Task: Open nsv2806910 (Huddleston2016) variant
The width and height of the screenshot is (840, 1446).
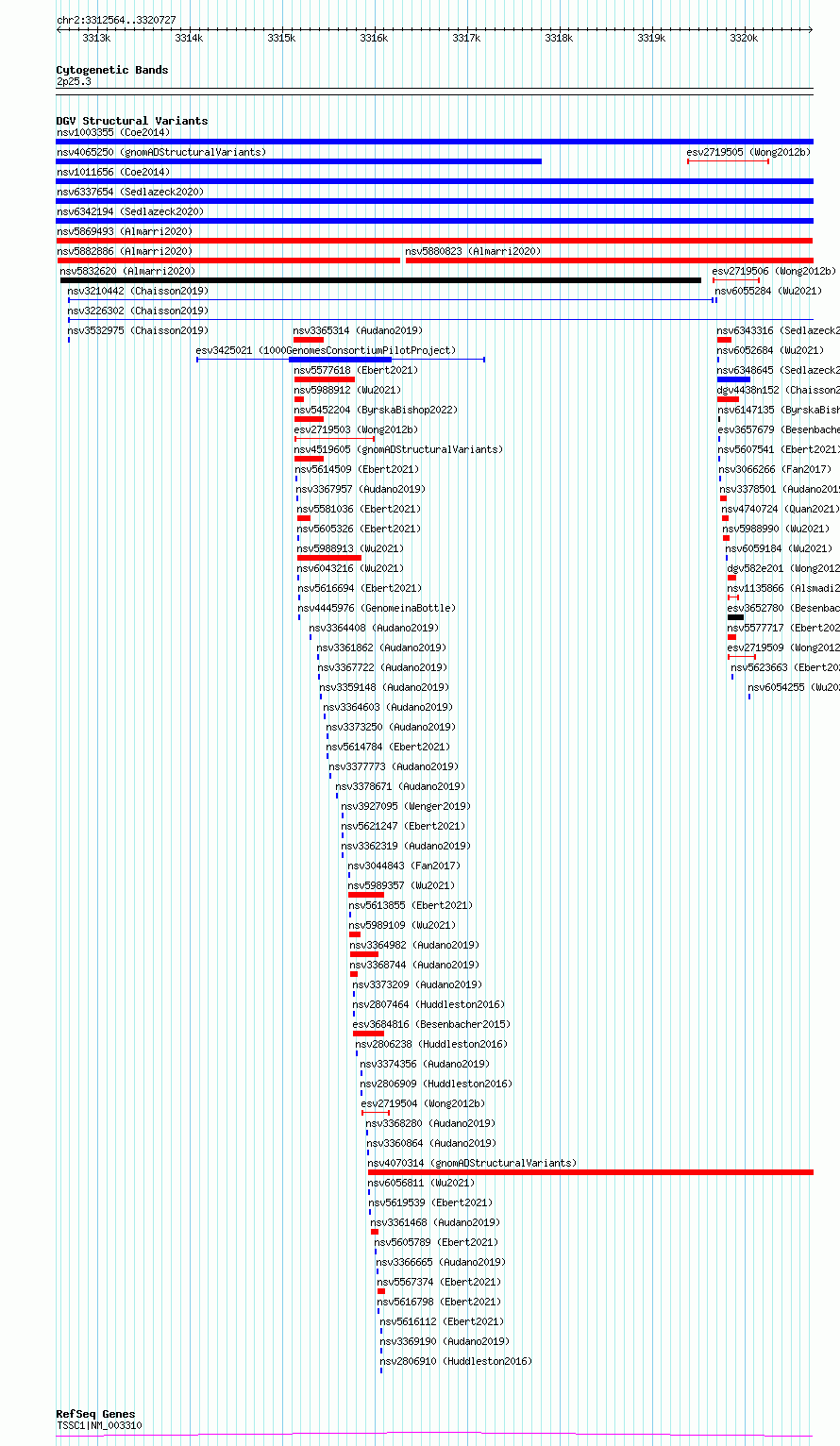Action: [x=456, y=1361]
